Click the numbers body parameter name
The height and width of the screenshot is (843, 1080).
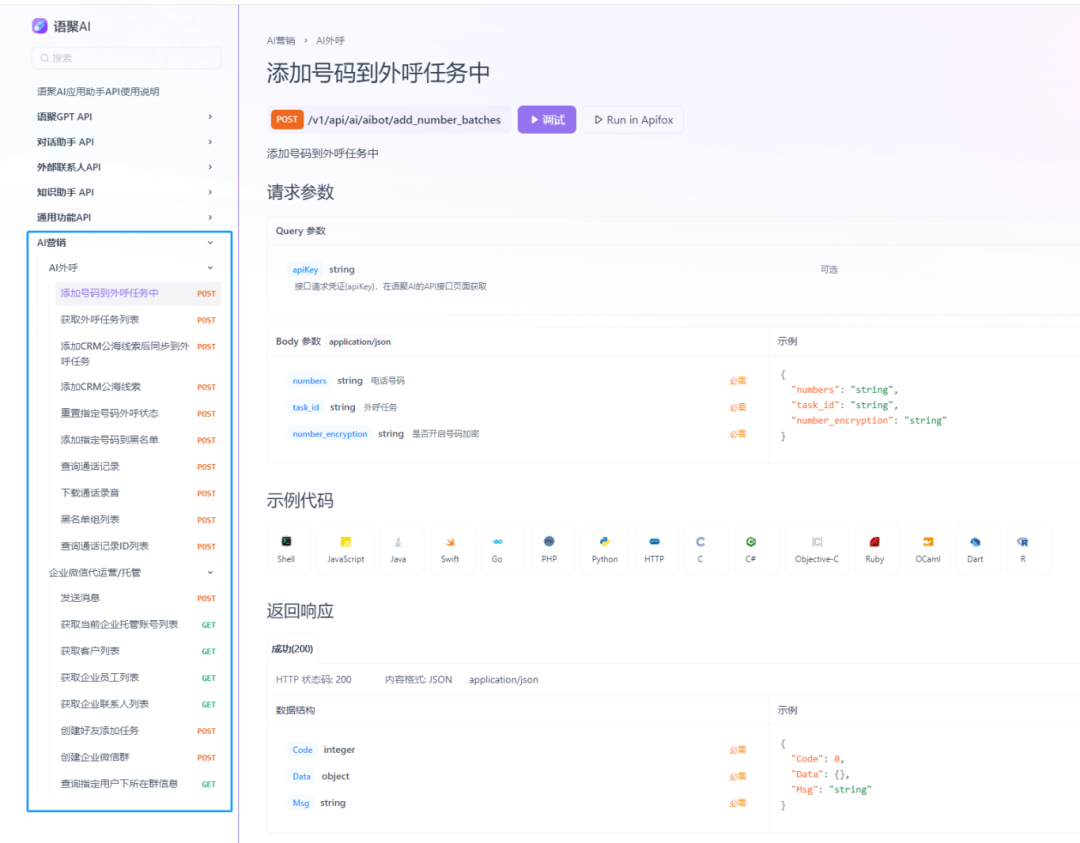(x=309, y=381)
